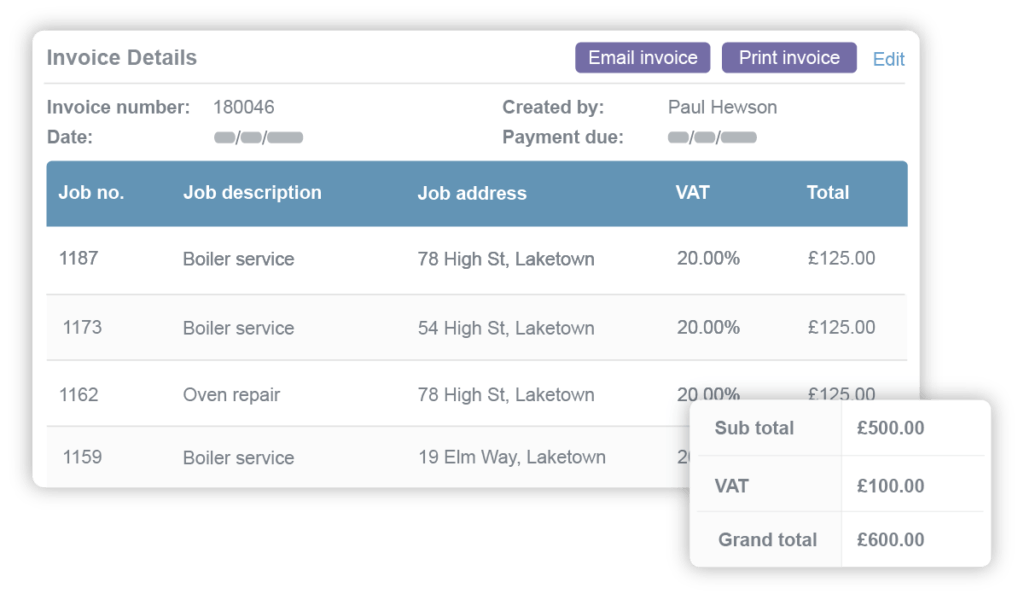Click the Print invoice button
The height and width of the screenshot is (600, 1024).
tap(788, 57)
